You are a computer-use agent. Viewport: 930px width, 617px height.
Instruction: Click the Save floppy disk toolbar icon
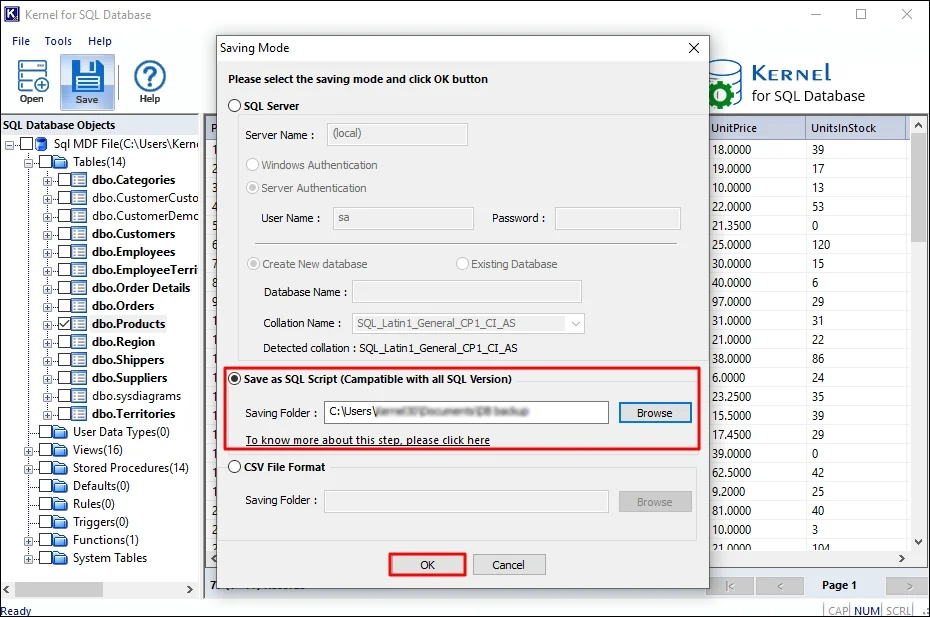(87, 77)
